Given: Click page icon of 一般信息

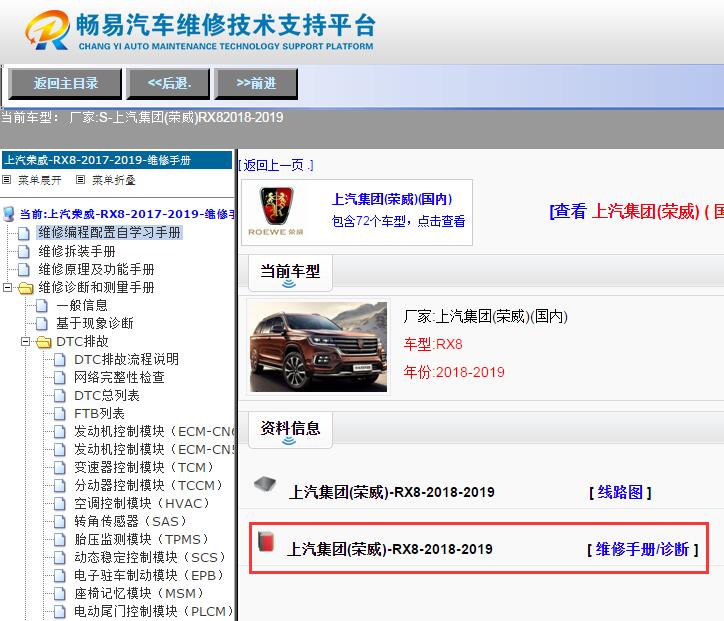Looking at the screenshot, I should click(x=42, y=306).
